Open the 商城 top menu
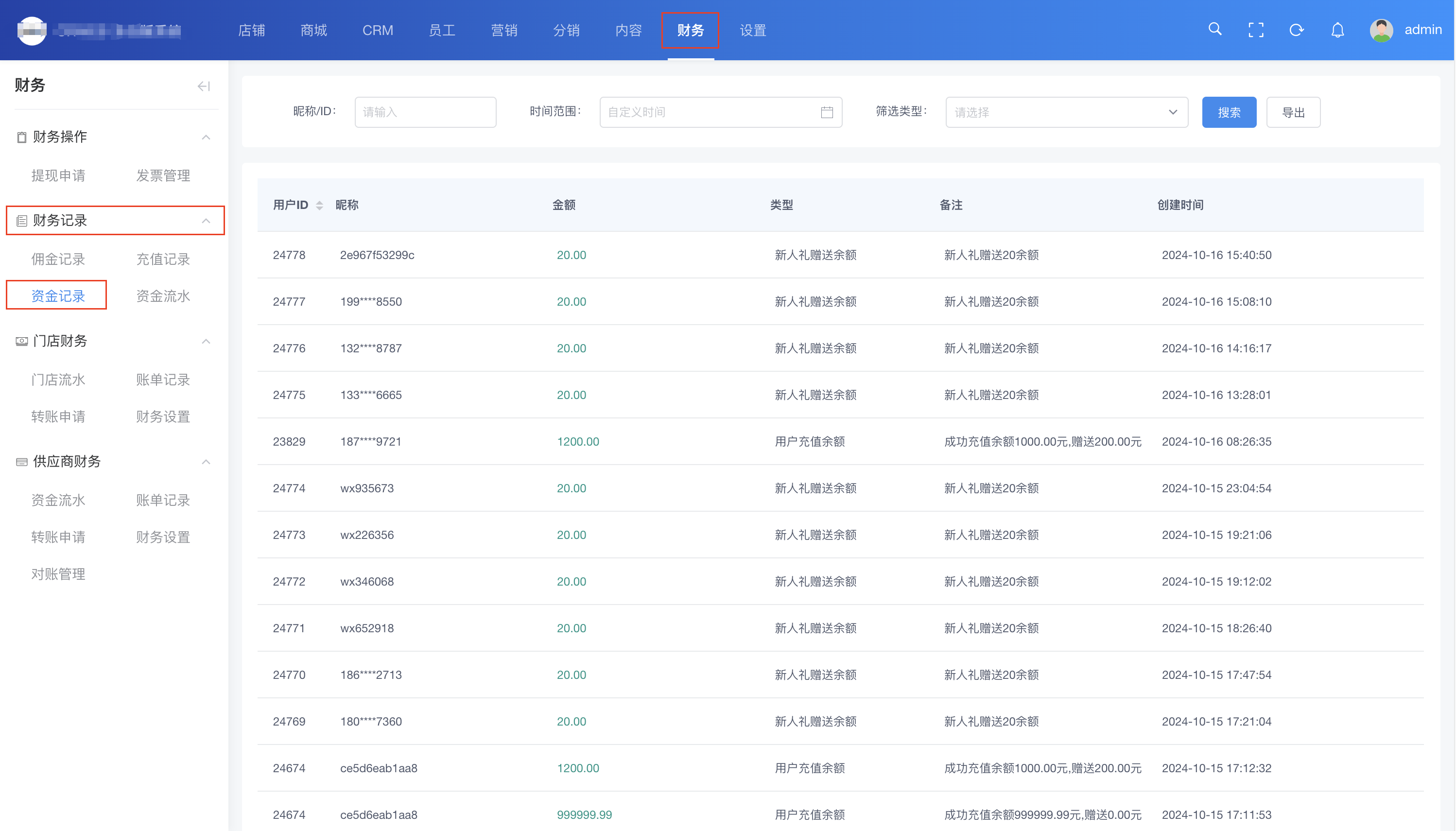The image size is (1456, 831). 313,30
